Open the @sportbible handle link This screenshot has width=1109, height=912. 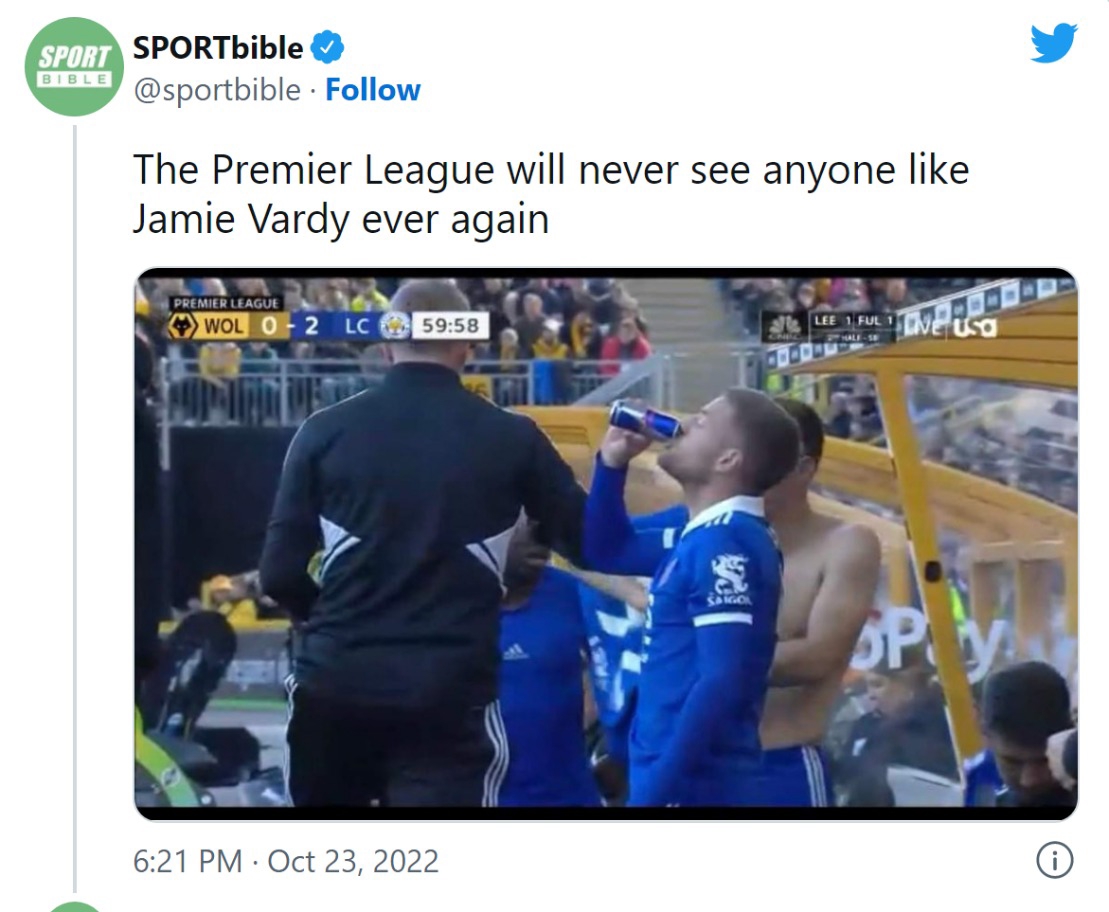(x=217, y=91)
